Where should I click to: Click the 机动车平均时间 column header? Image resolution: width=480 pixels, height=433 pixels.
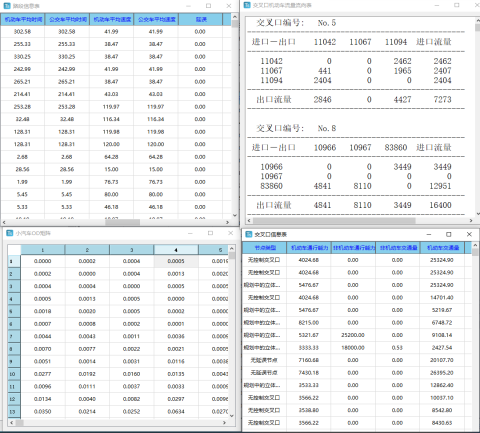(23, 19)
